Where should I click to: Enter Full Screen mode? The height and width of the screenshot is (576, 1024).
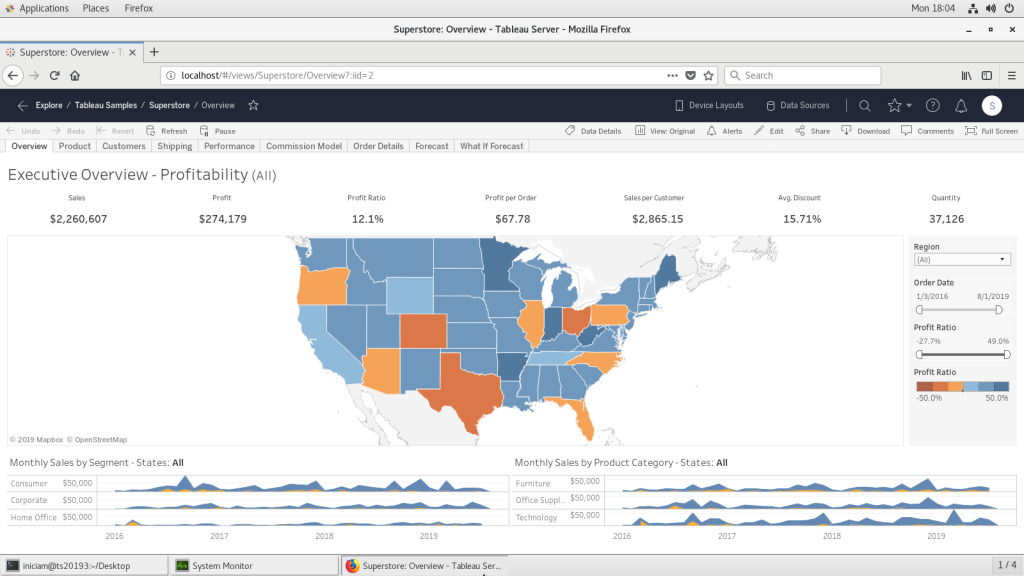pyautogui.click(x=991, y=131)
